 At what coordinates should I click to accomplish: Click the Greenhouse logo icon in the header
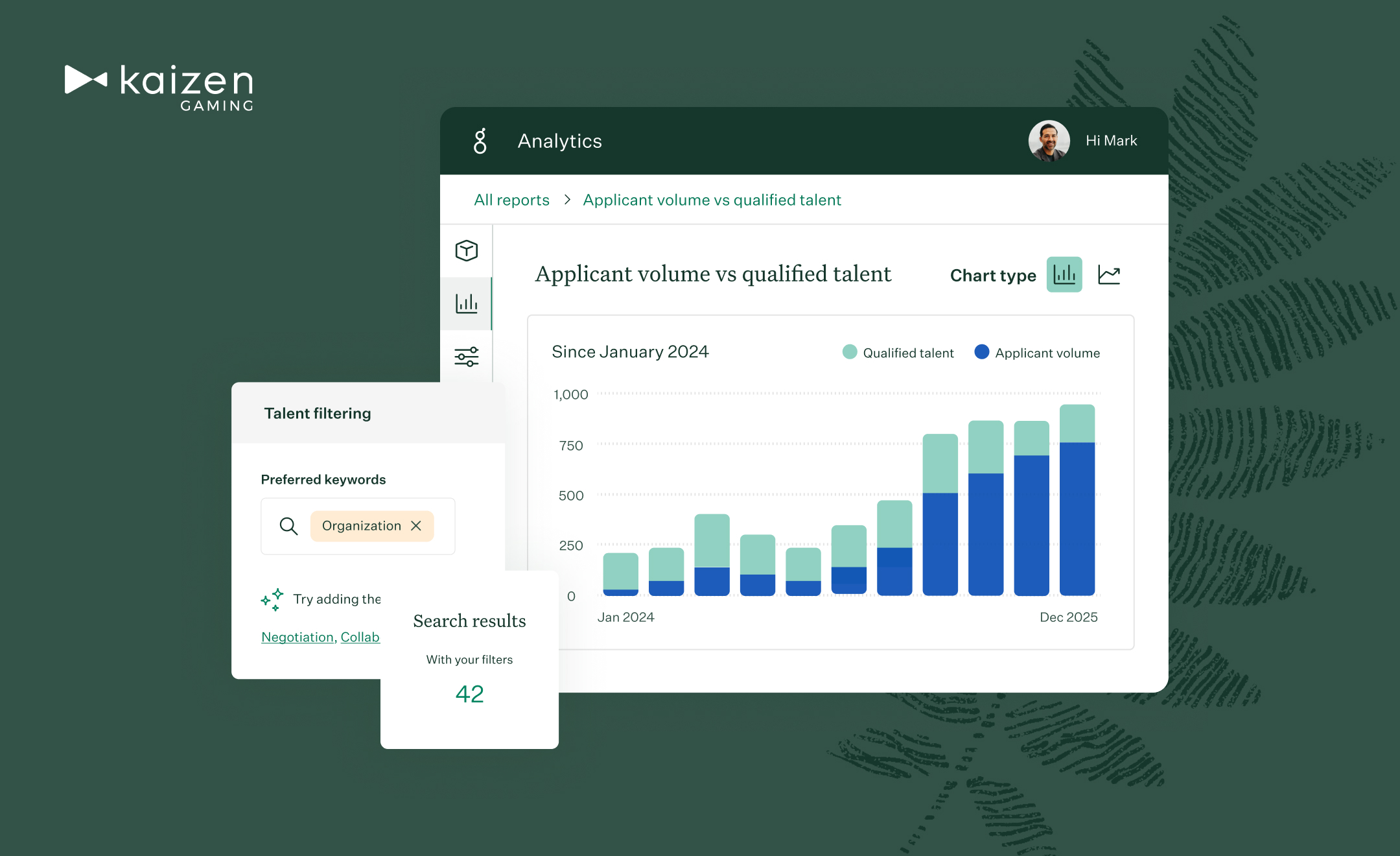480,141
